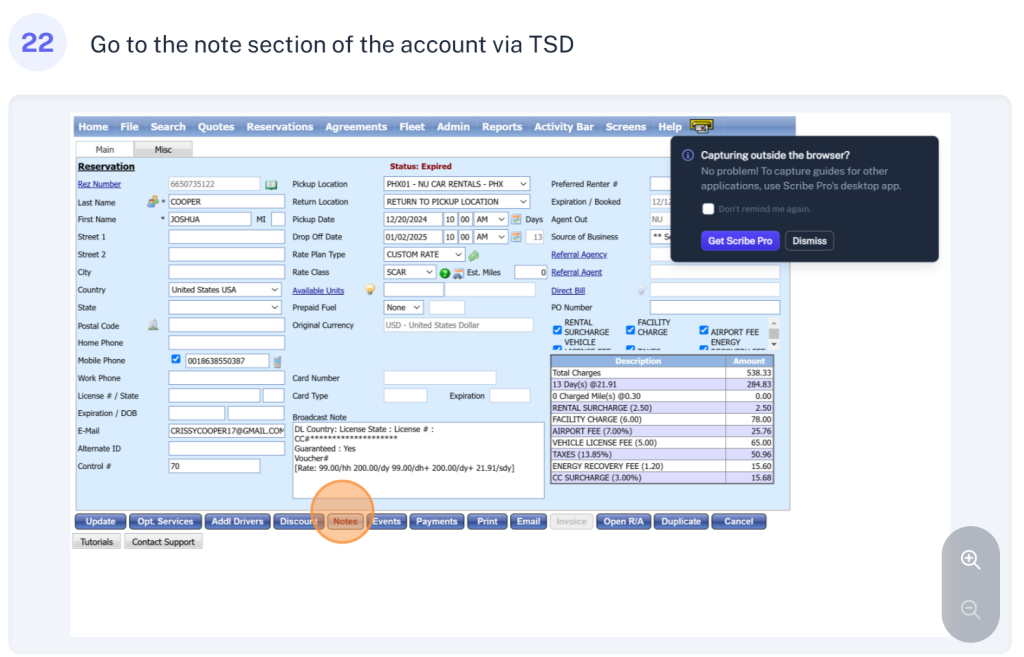Click the book icon next to Rez Number
This screenshot has width=1024, height=657.
pos(270,184)
